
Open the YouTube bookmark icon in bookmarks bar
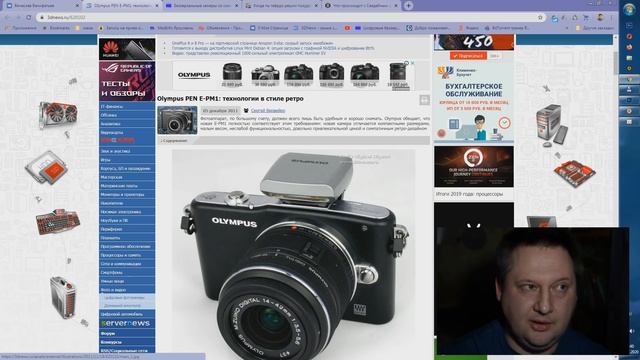(x=347, y=28)
